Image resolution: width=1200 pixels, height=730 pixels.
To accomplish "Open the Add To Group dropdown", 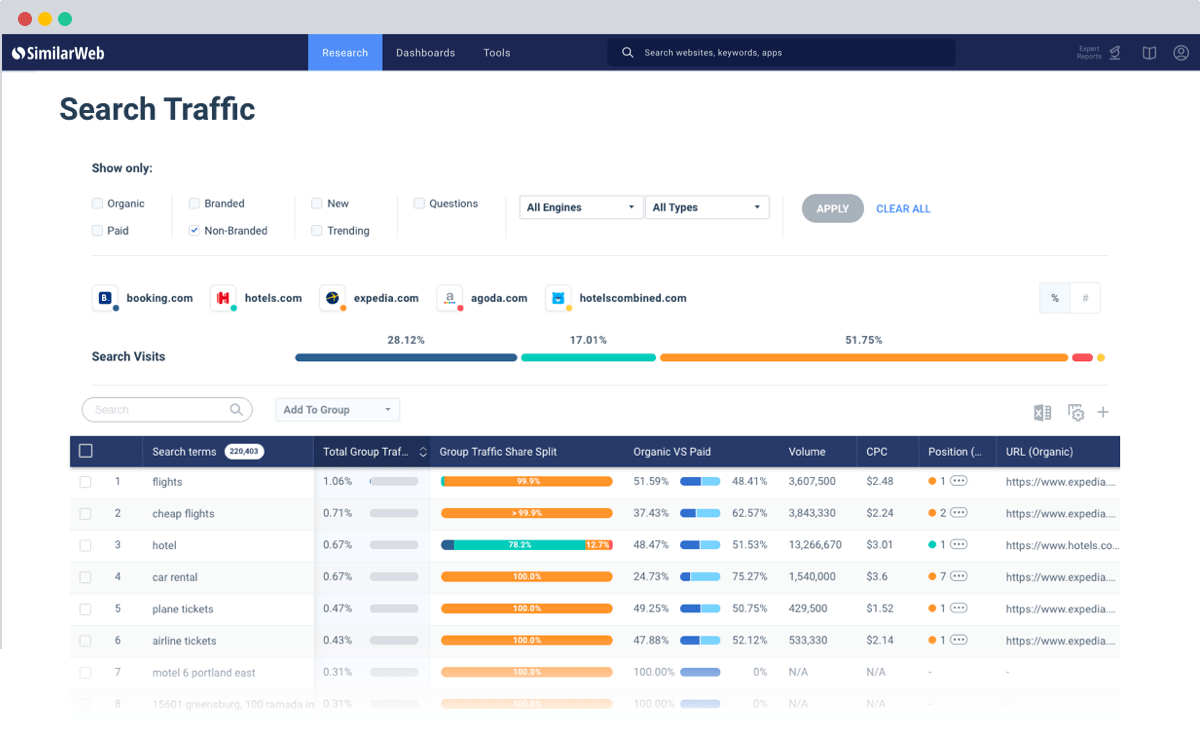I will point(337,409).
